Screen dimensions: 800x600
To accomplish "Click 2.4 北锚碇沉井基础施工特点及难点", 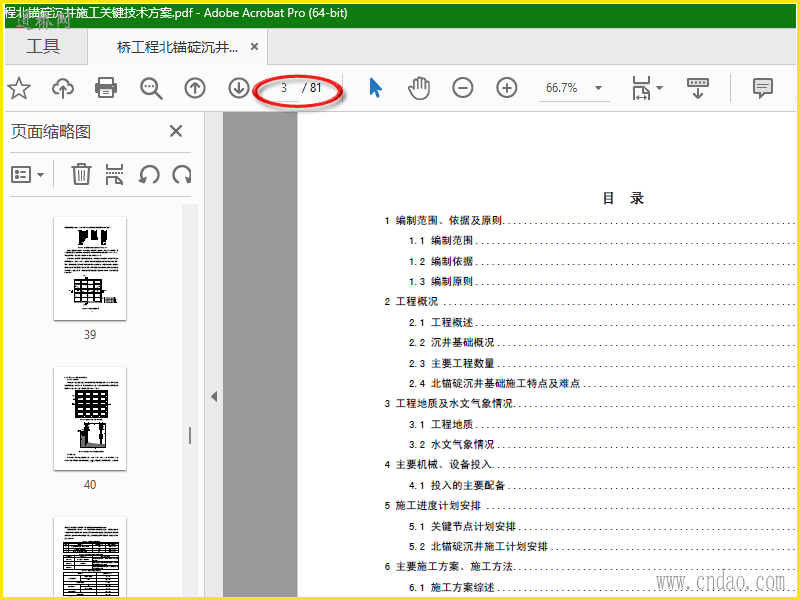I will click(604, 383).
